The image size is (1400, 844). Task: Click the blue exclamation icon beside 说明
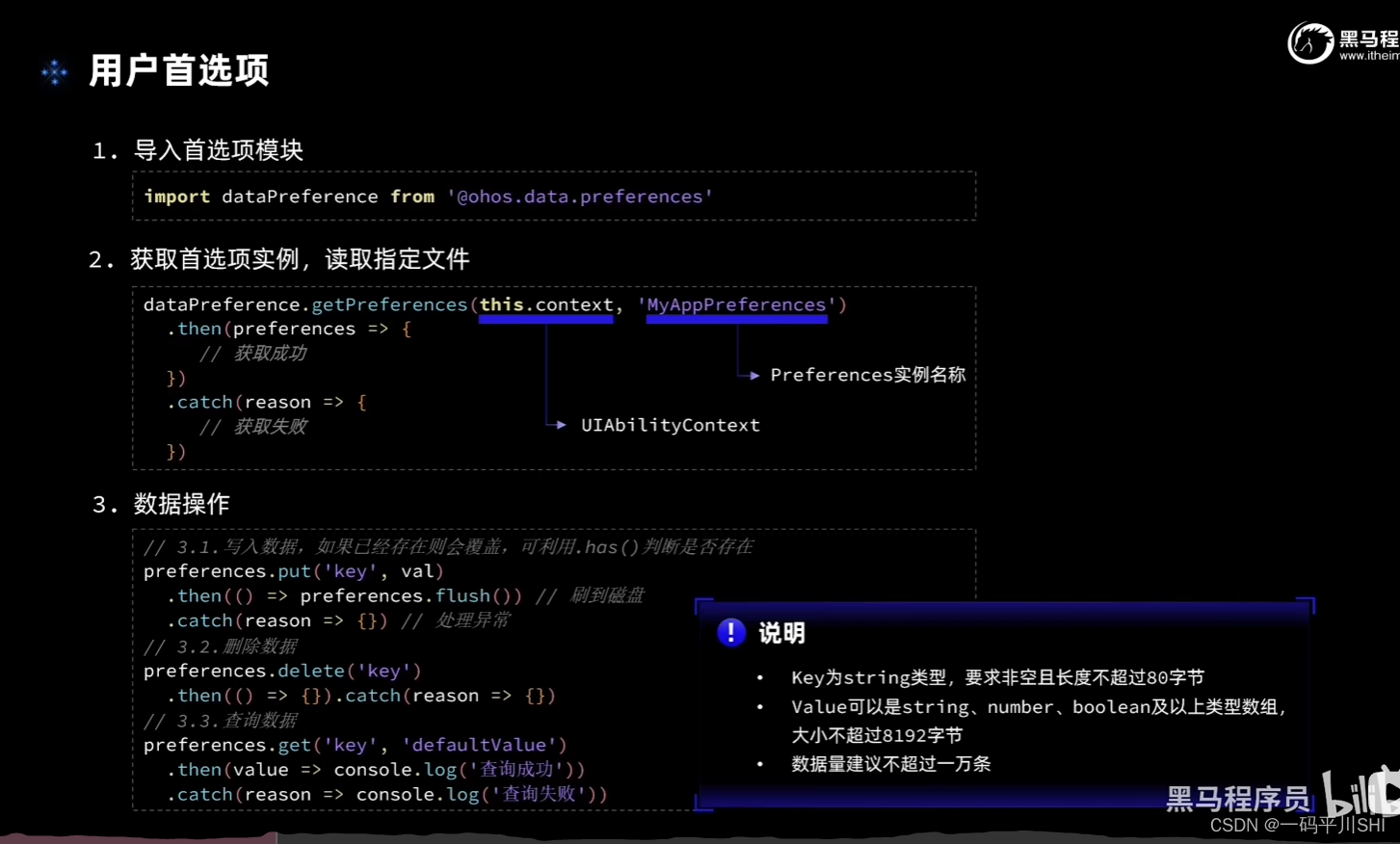pos(731,632)
